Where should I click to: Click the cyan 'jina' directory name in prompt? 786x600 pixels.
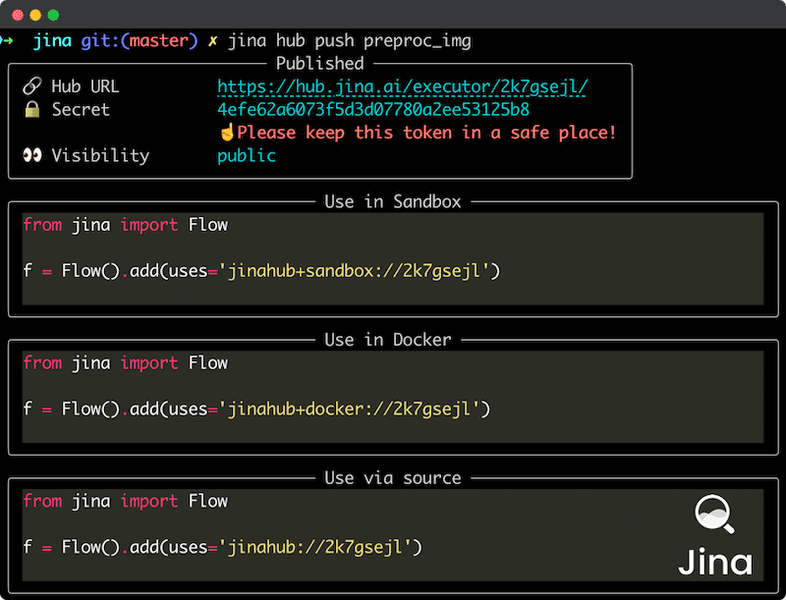tap(52, 41)
